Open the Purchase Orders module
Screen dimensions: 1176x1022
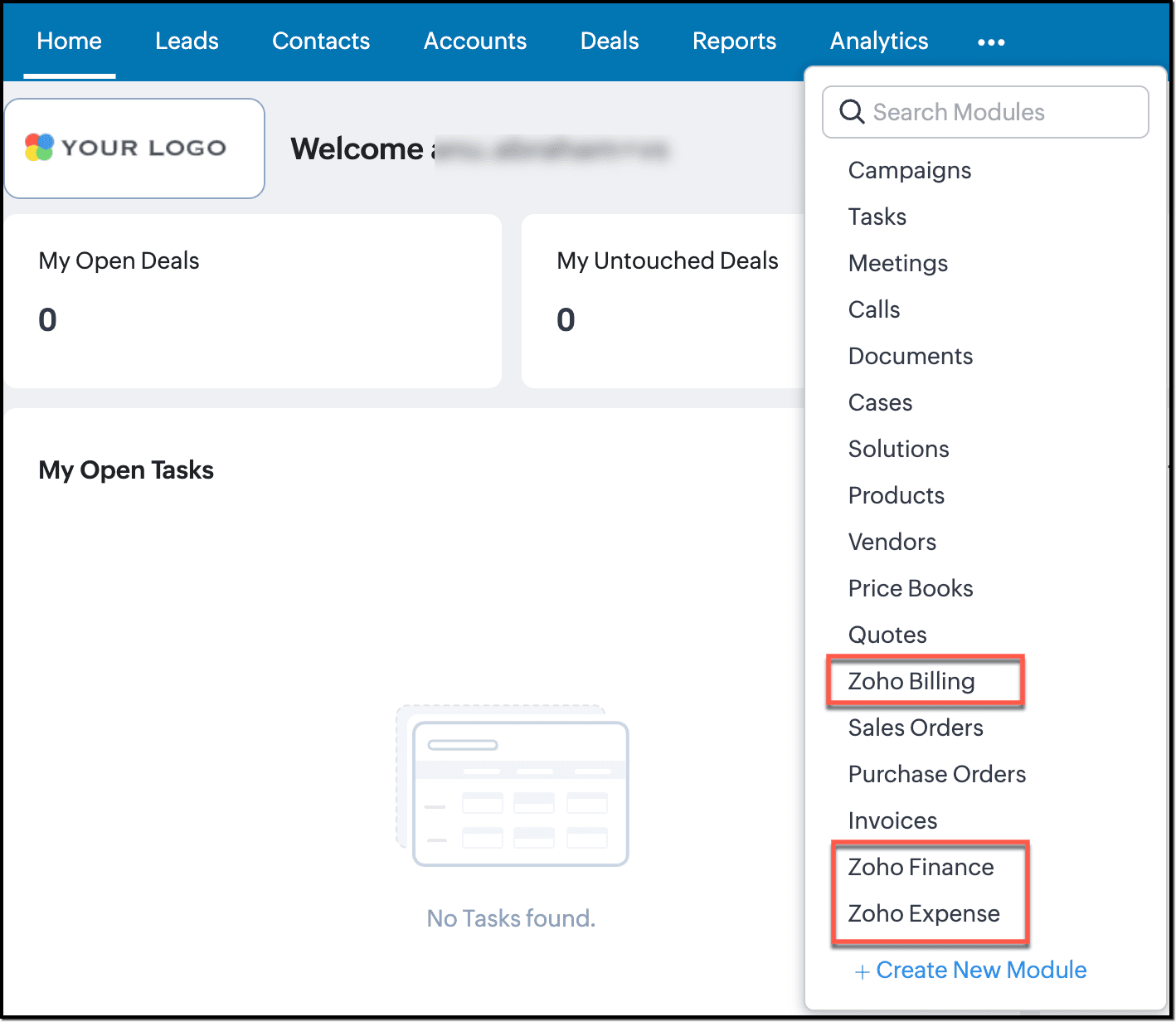(937, 775)
